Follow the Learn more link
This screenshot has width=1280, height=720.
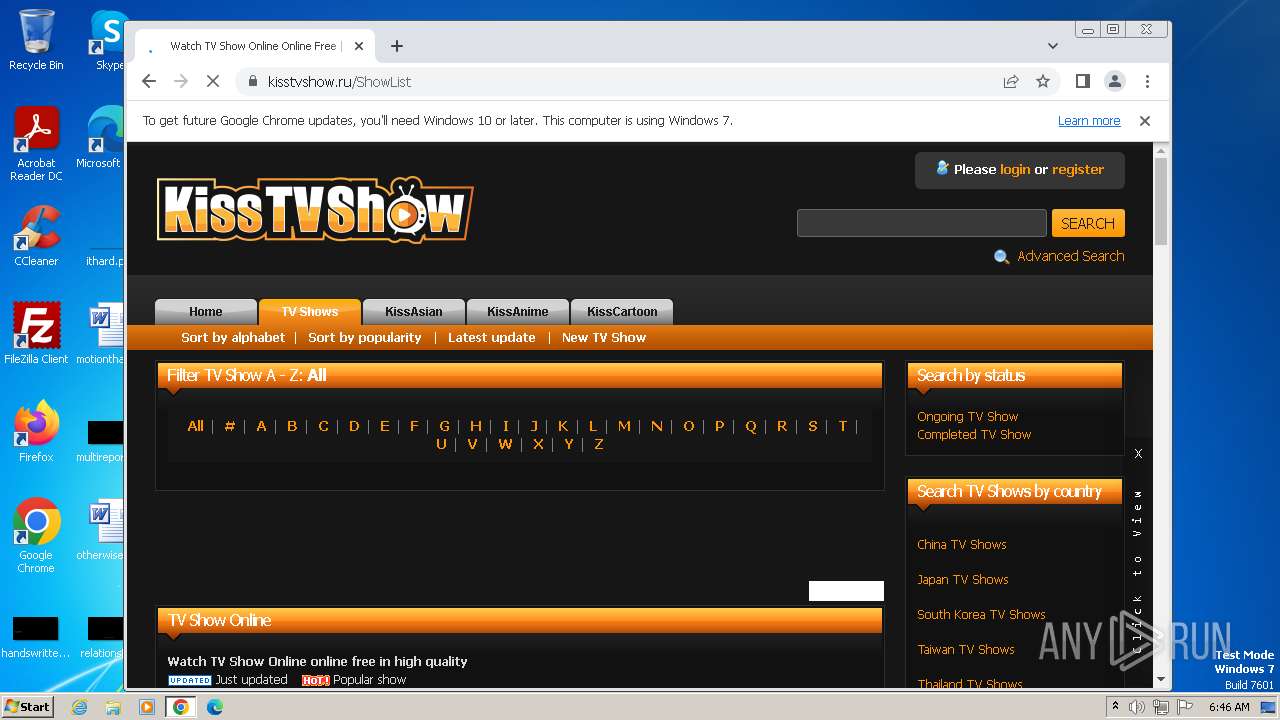click(x=1089, y=121)
